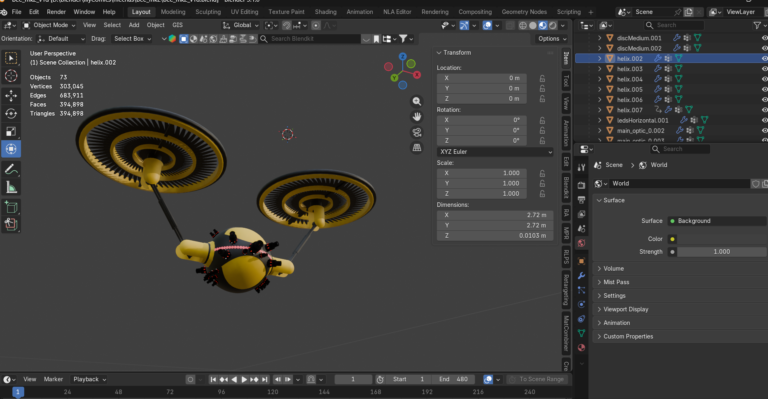
Task: Expand the helix.004 tree row
Action: click(x=600, y=79)
